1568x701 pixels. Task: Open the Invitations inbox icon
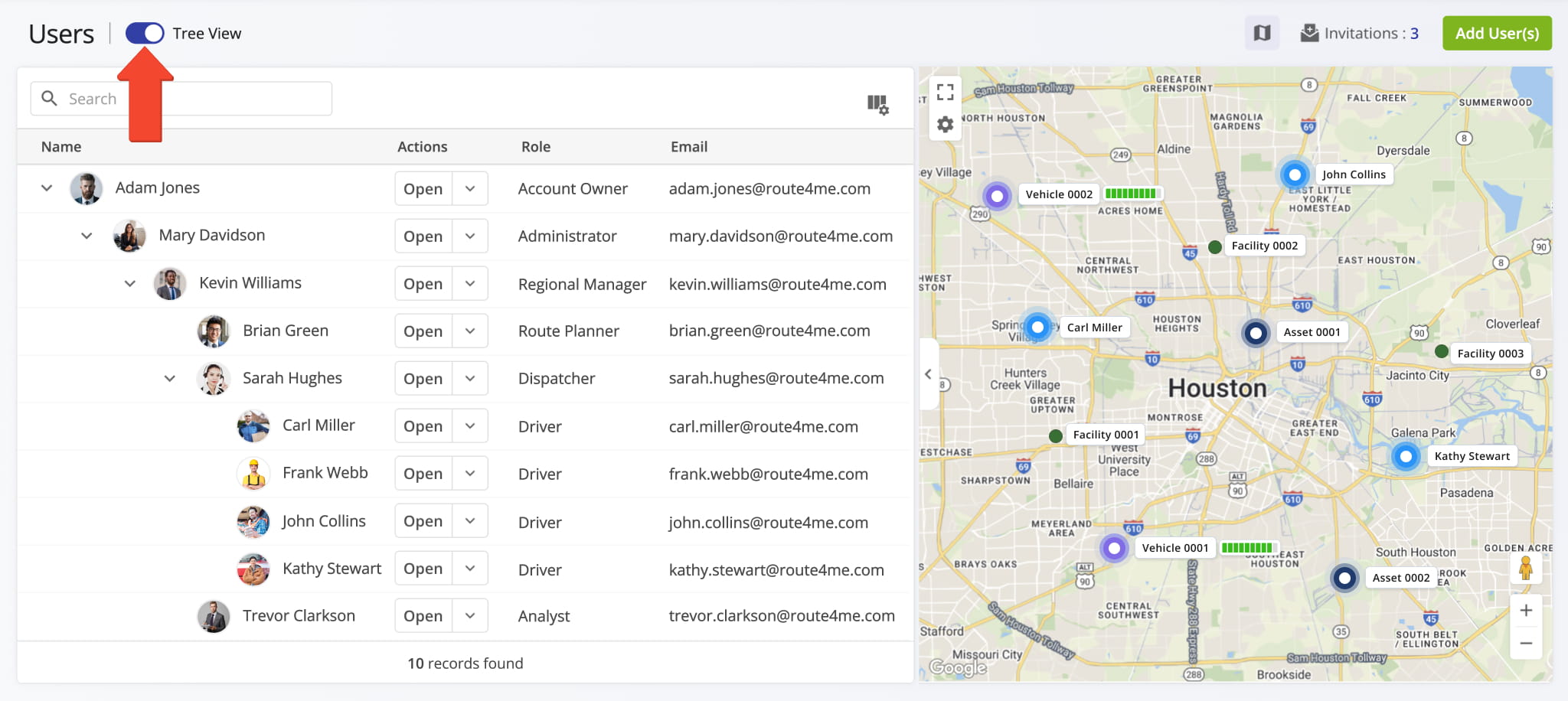pyautogui.click(x=1310, y=33)
